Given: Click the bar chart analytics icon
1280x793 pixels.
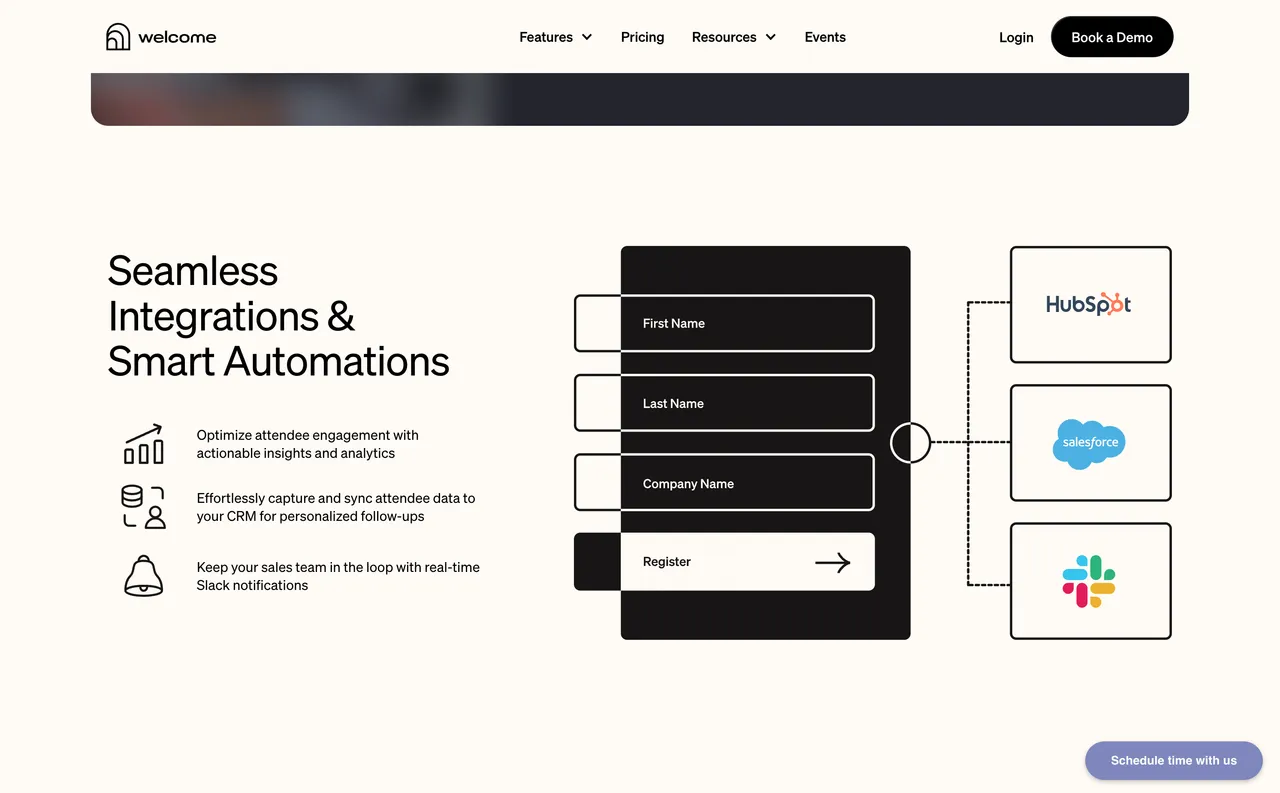Looking at the screenshot, I should tap(143, 443).
